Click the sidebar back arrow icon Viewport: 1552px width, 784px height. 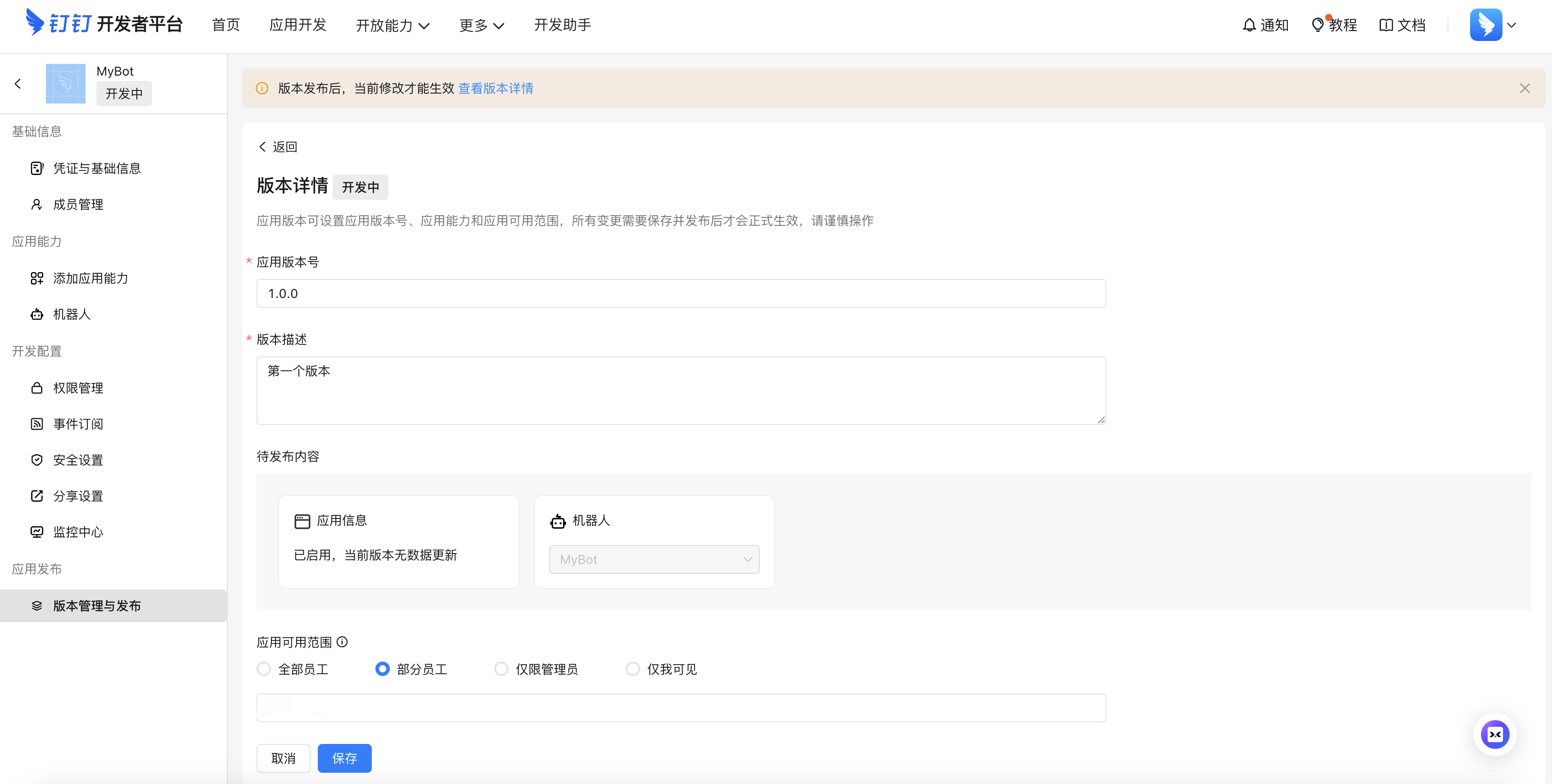click(x=18, y=84)
